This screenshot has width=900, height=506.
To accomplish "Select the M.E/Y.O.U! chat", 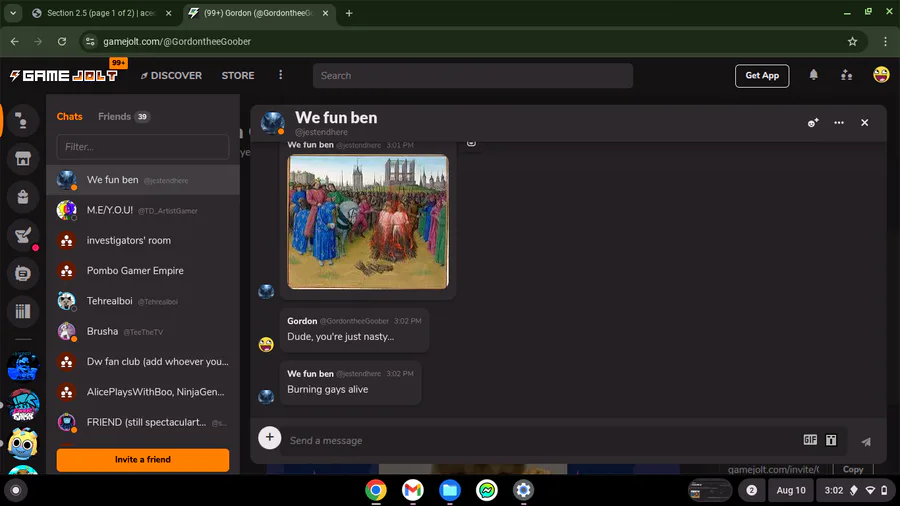I will click(142, 211).
